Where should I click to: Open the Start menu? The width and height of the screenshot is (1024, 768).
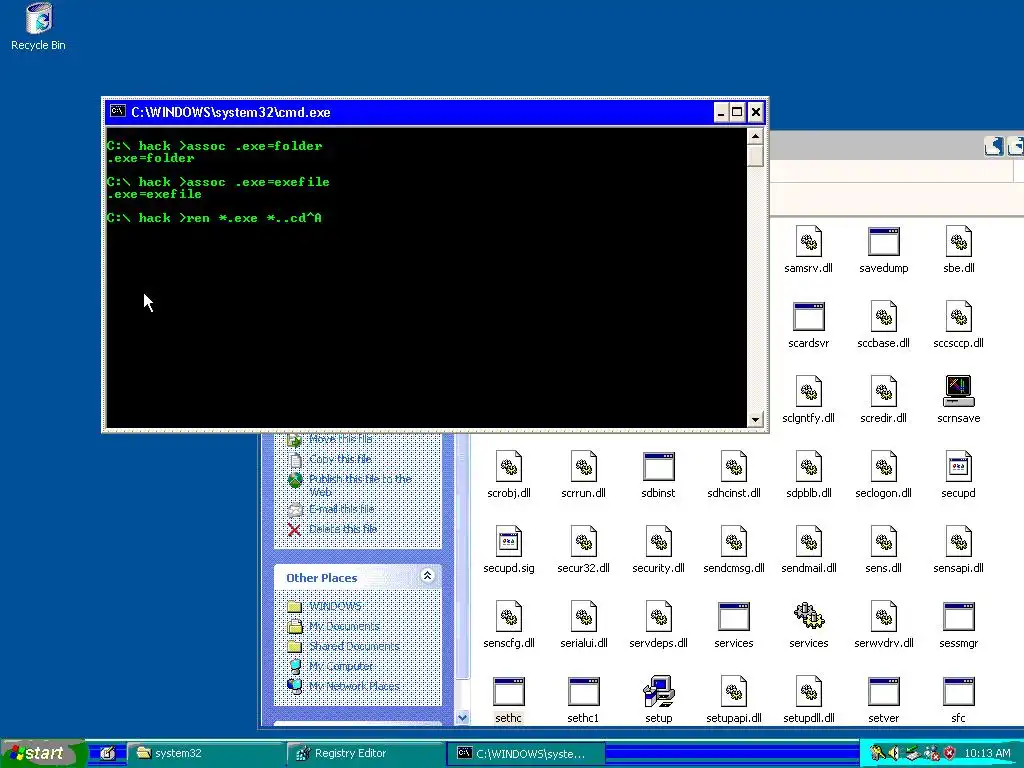pos(43,753)
